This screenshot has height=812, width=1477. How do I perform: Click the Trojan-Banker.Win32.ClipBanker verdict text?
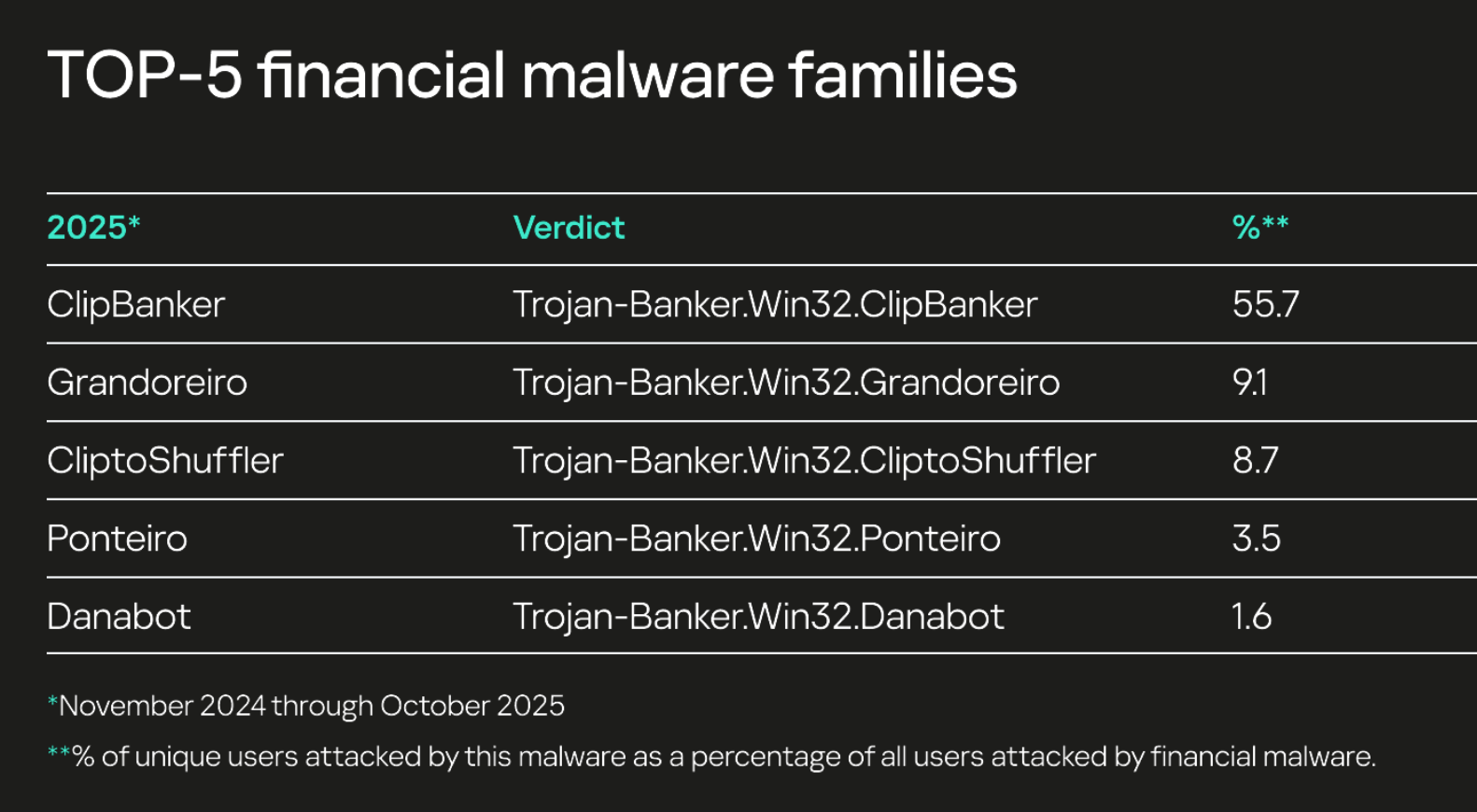[x=775, y=305]
